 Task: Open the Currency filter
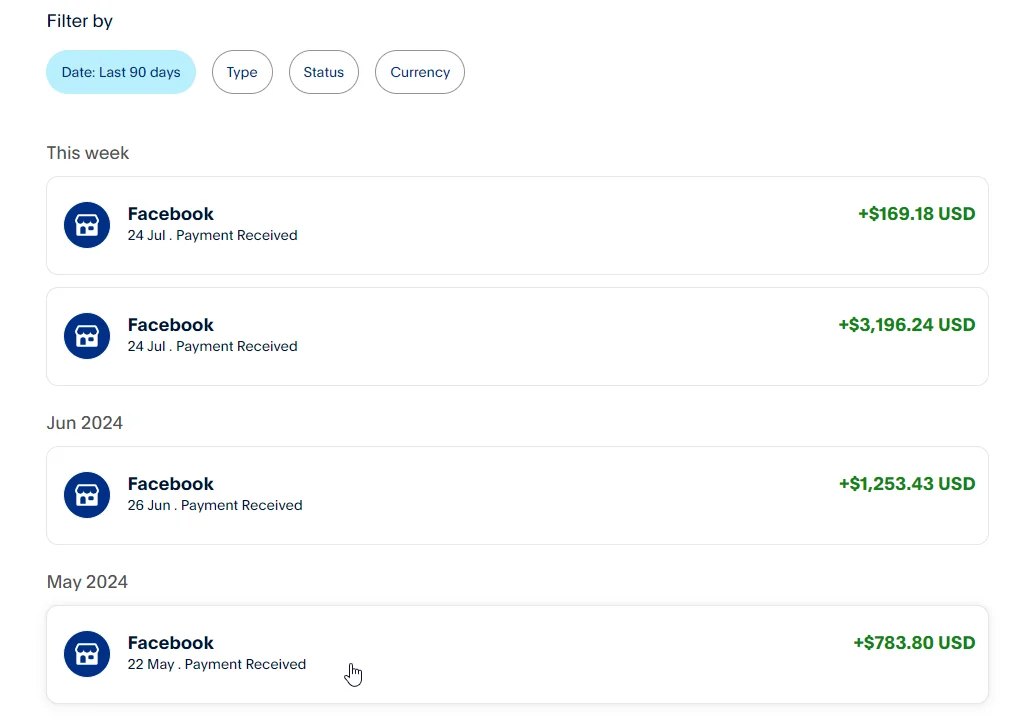(420, 72)
